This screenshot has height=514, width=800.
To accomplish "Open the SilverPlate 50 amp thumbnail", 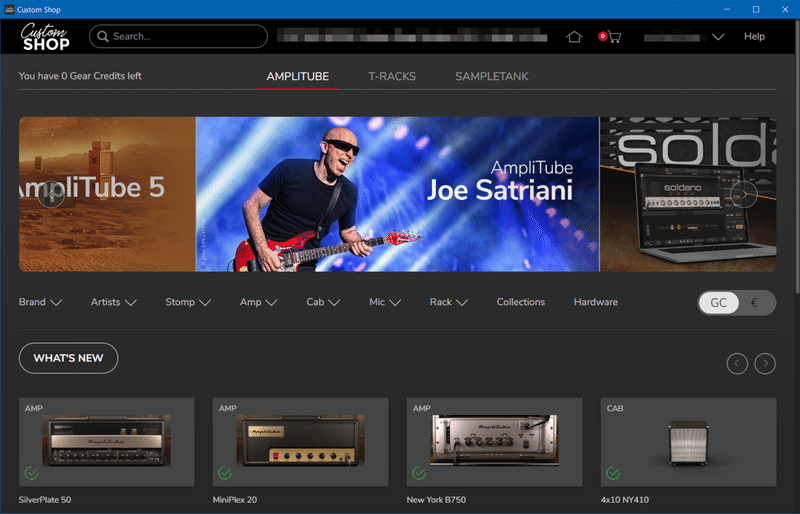I will tap(106, 442).
